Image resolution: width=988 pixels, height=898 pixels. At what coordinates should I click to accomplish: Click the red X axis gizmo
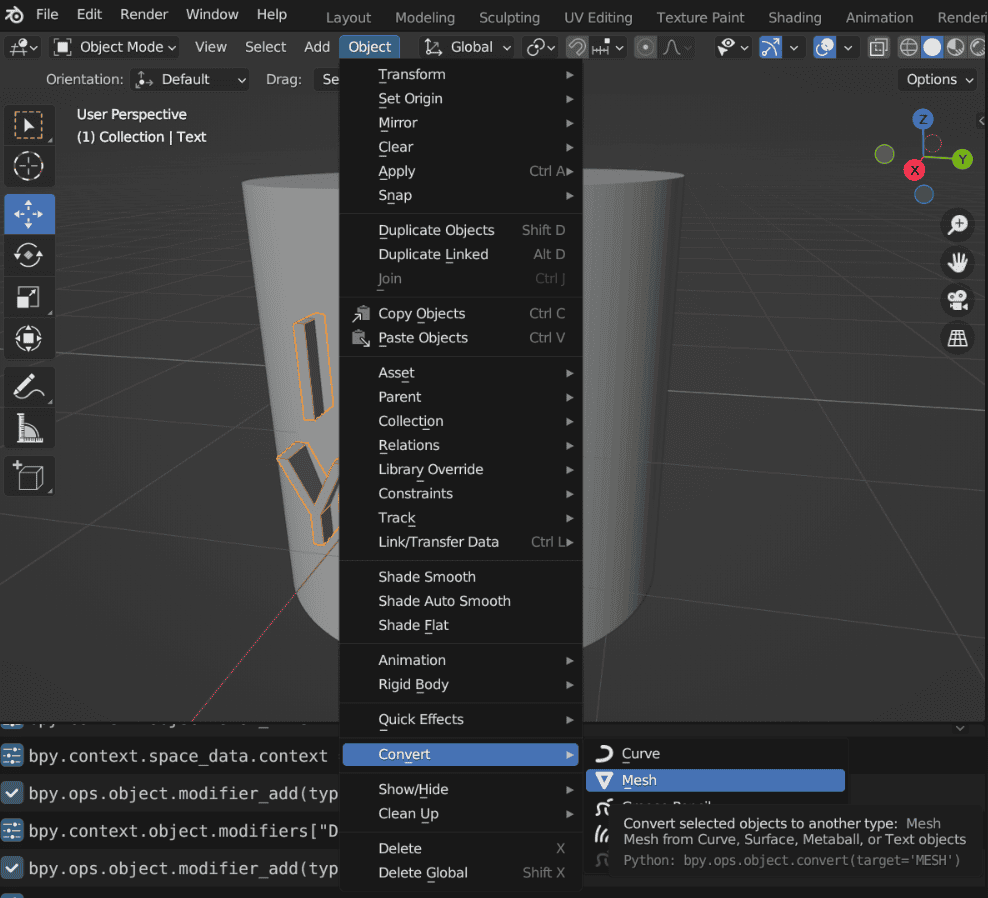click(x=914, y=170)
